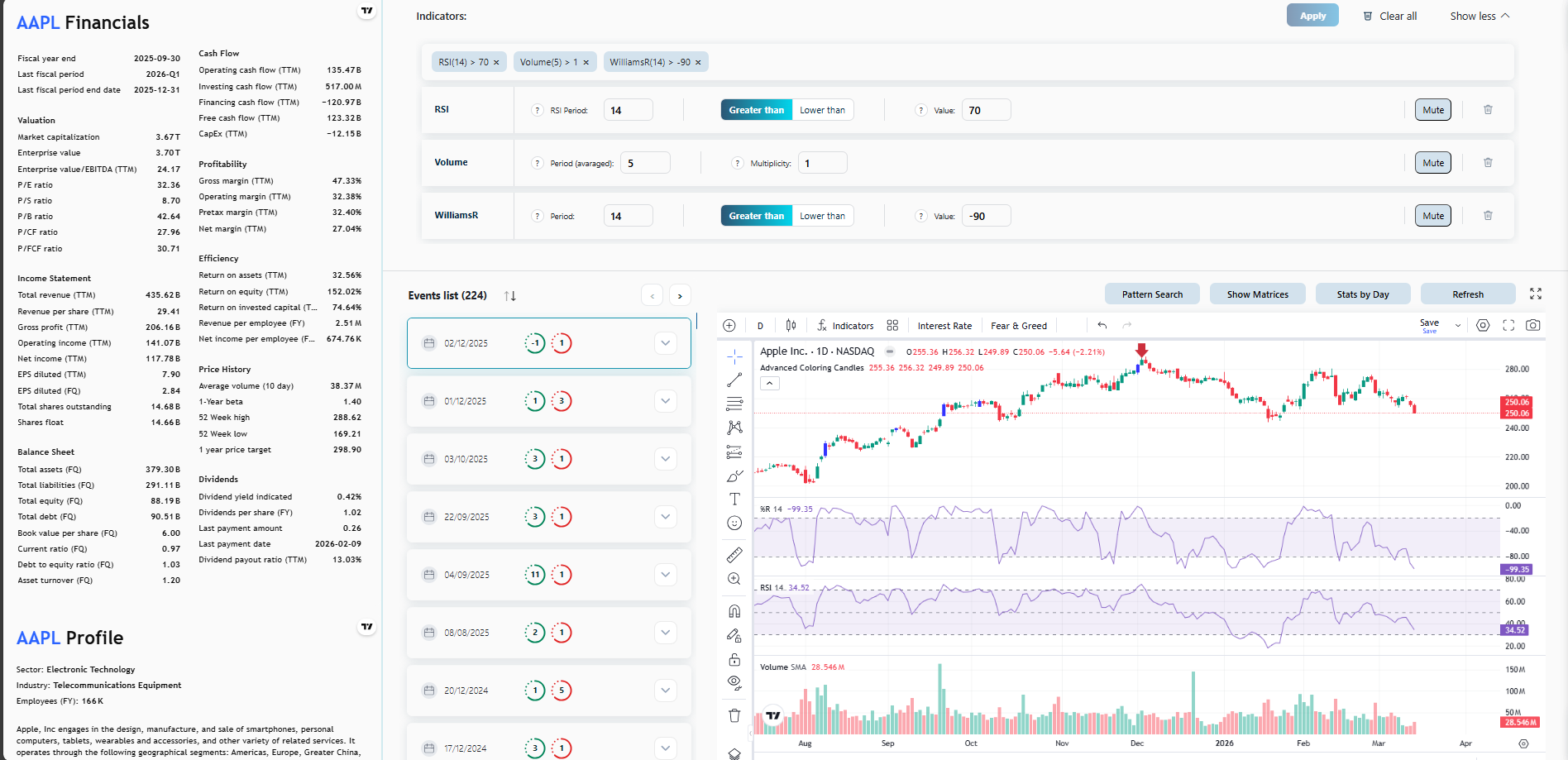1568x760 pixels.
Task: Expand the 20/12/2024 event row
Action: (666, 691)
